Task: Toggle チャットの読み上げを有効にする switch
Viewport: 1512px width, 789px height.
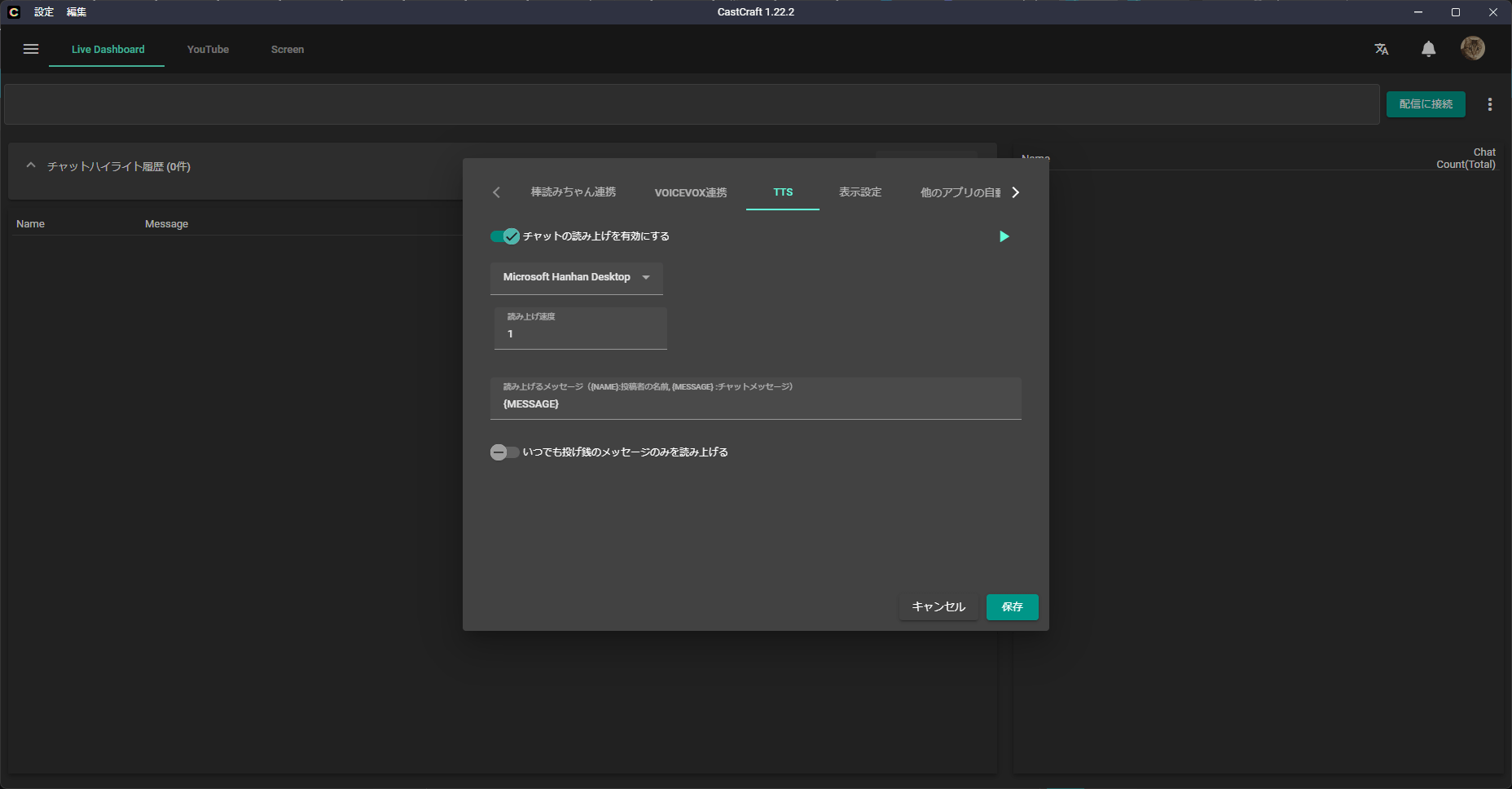Action: point(504,236)
